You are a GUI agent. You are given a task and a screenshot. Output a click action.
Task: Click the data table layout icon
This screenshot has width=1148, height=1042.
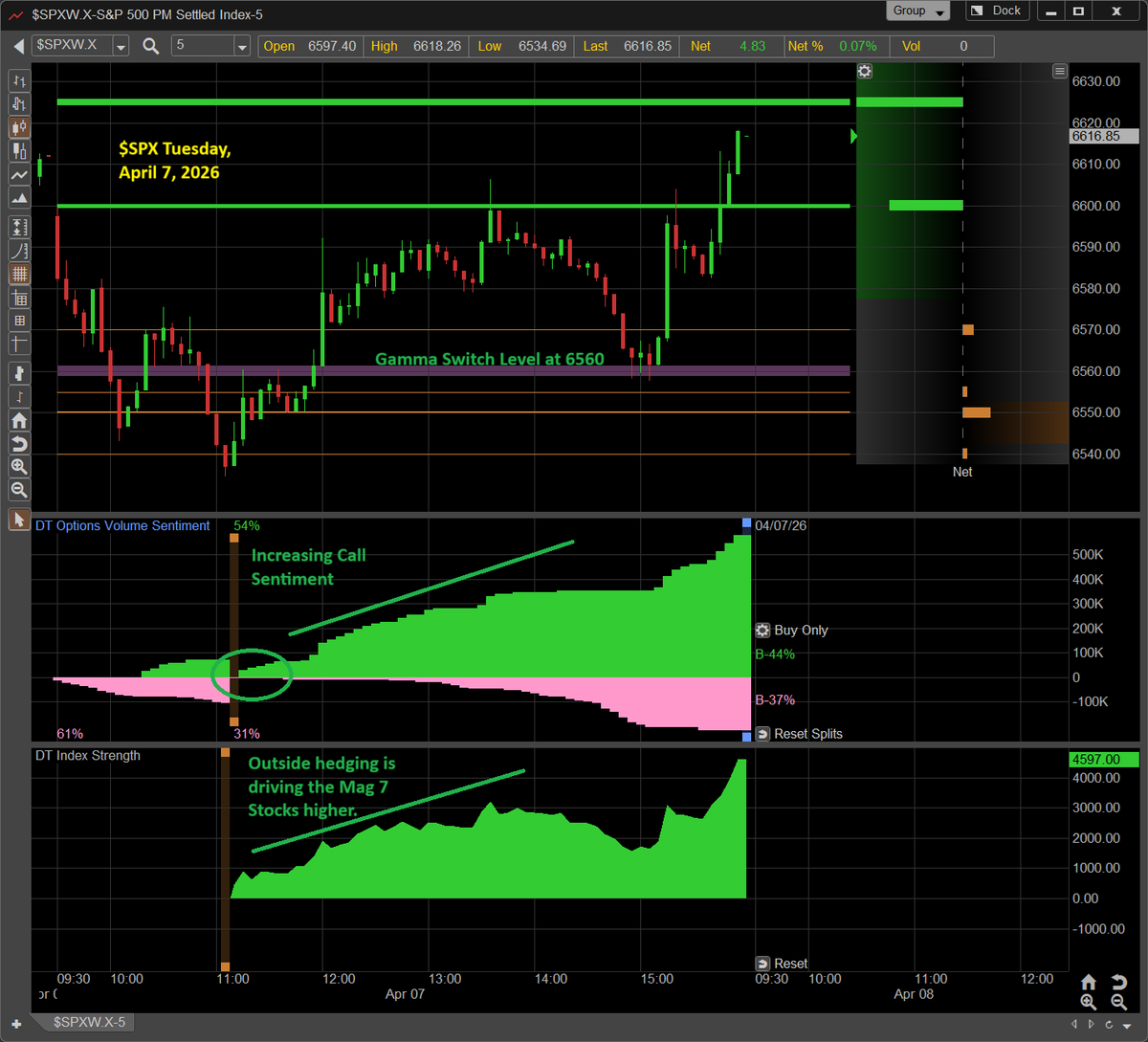pos(19,298)
